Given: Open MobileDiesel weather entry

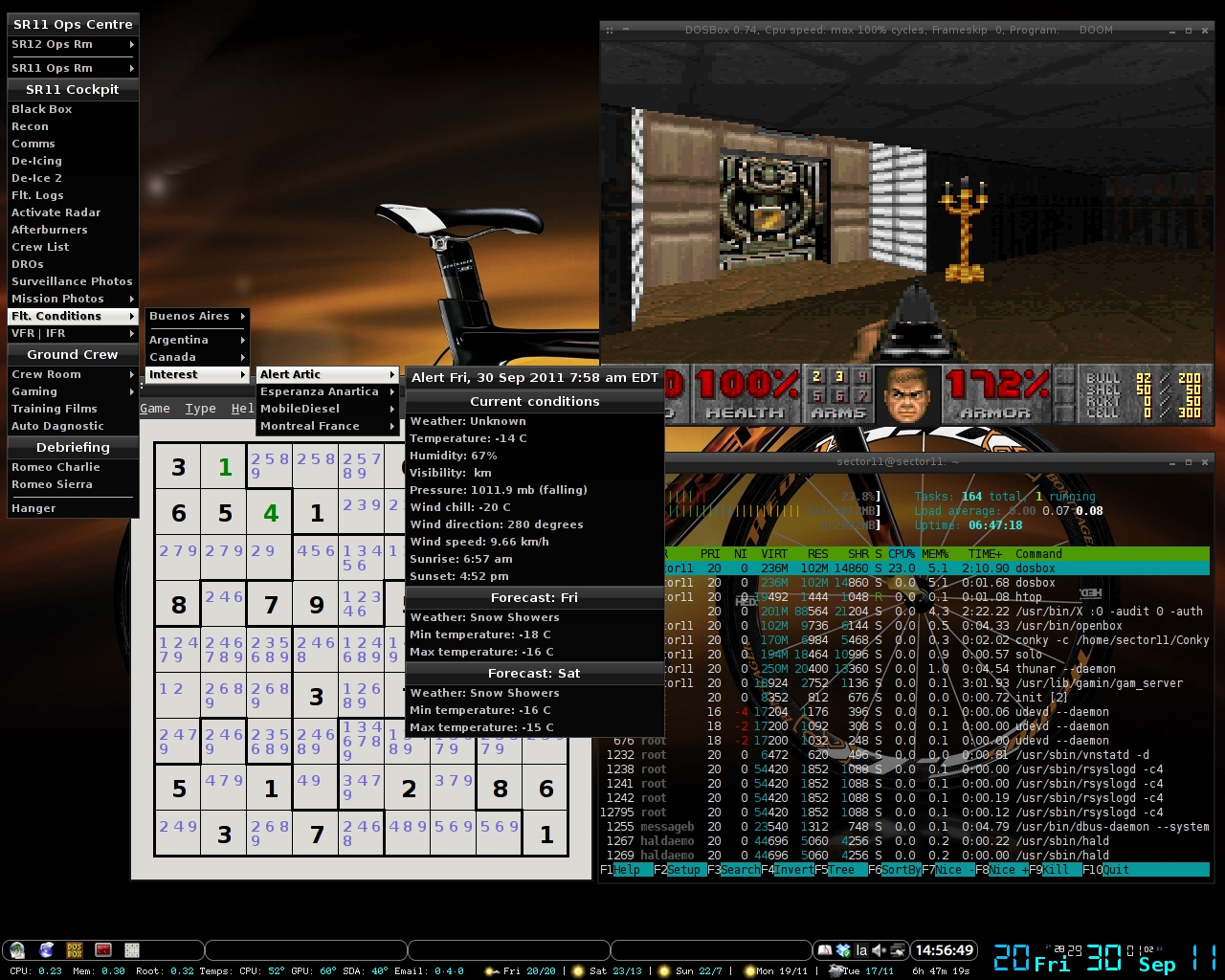Looking at the screenshot, I should pyautogui.click(x=327, y=409).
